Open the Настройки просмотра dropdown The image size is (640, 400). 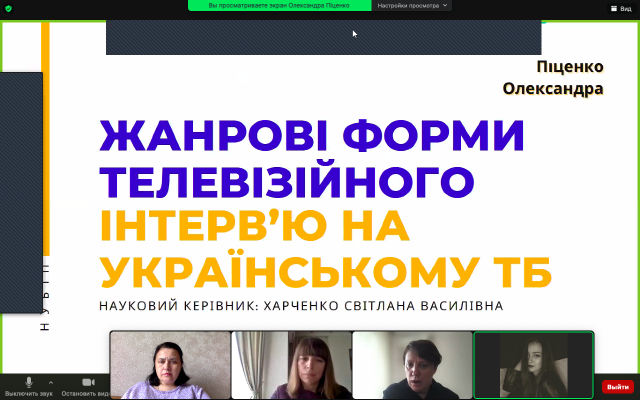point(412,6)
